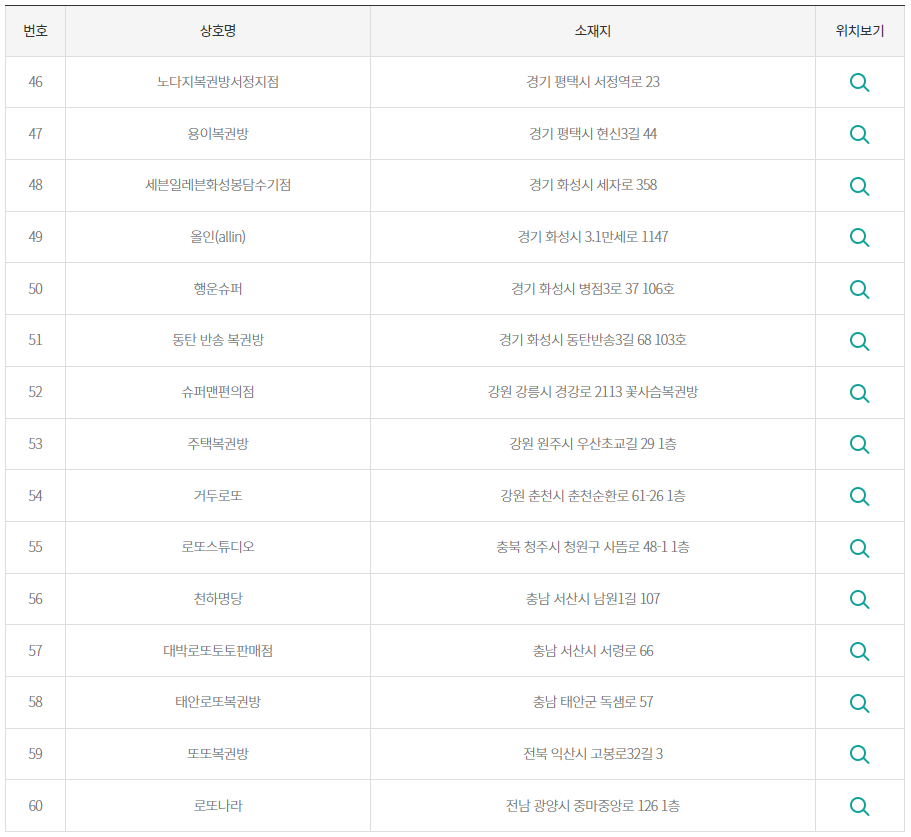The width and height of the screenshot is (911, 837).
Task: Click row number 58
Action: [x=35, y=702]
